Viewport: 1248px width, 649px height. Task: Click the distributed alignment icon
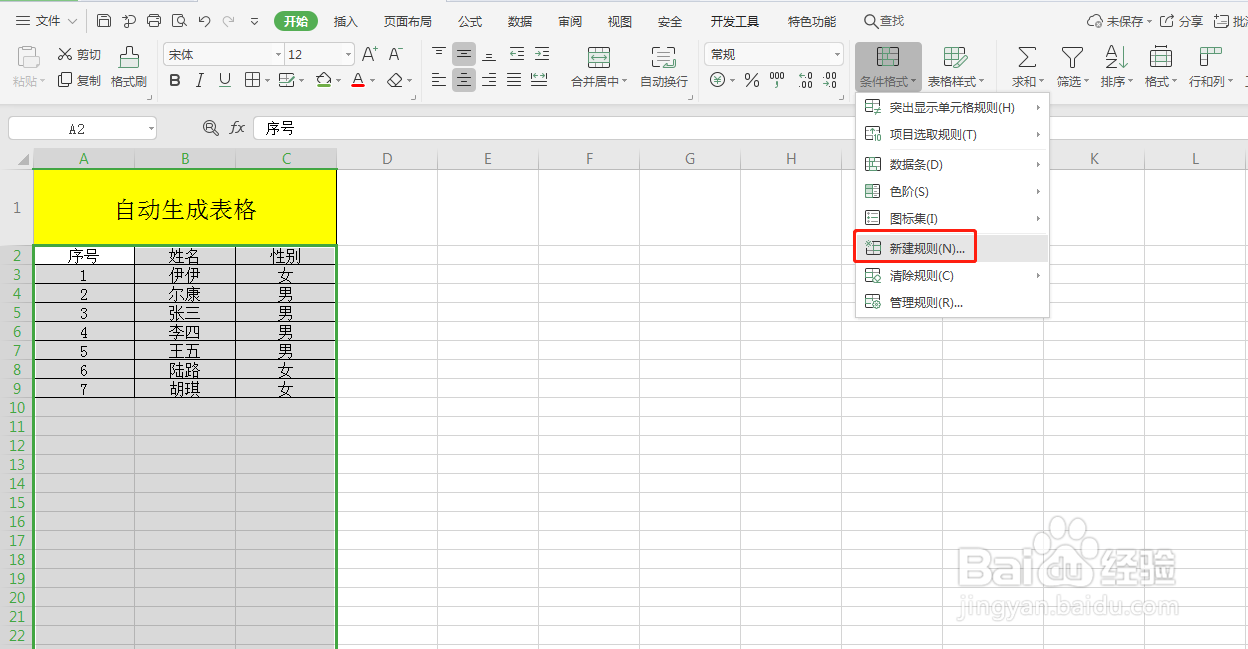[539, 81]
